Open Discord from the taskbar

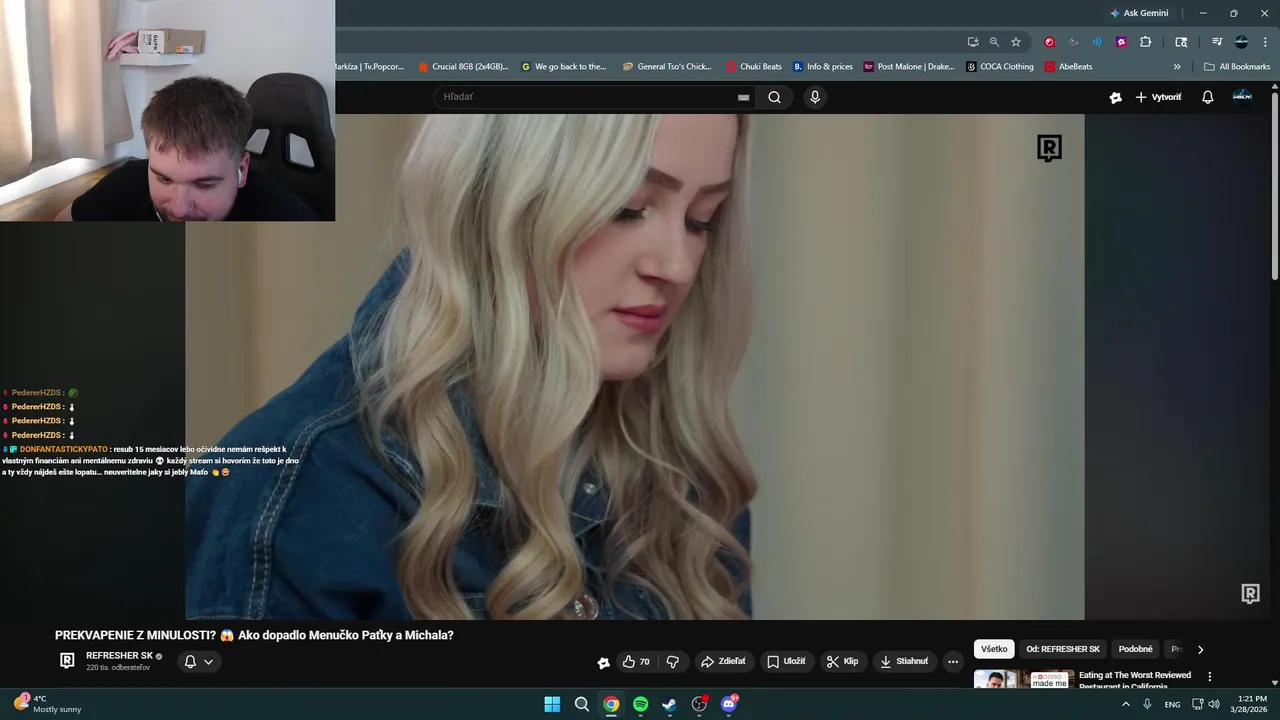[729, 704]
